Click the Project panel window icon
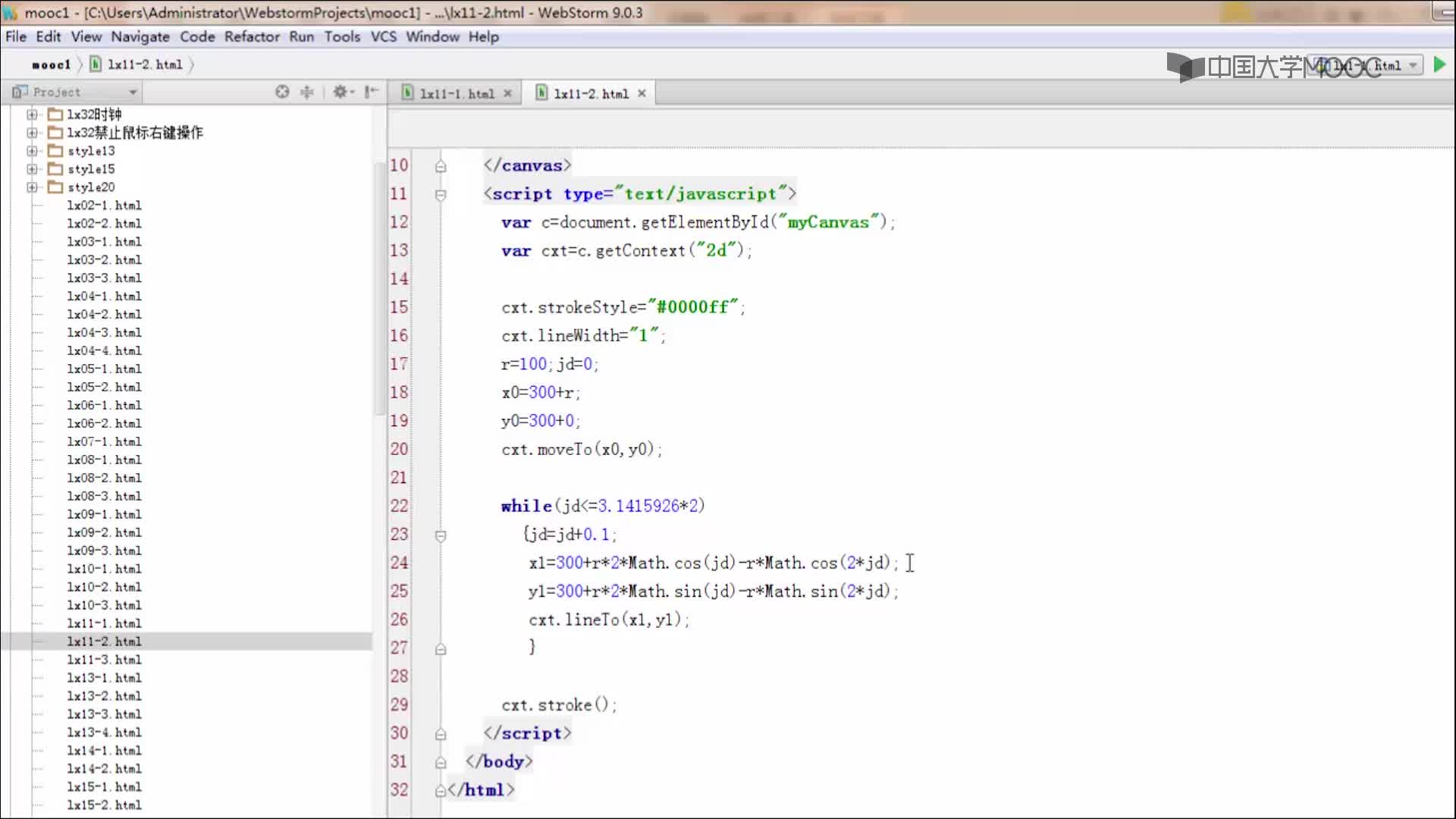Image resolution: width=1456 pixels, height=819 pixels. click(20, 92)
